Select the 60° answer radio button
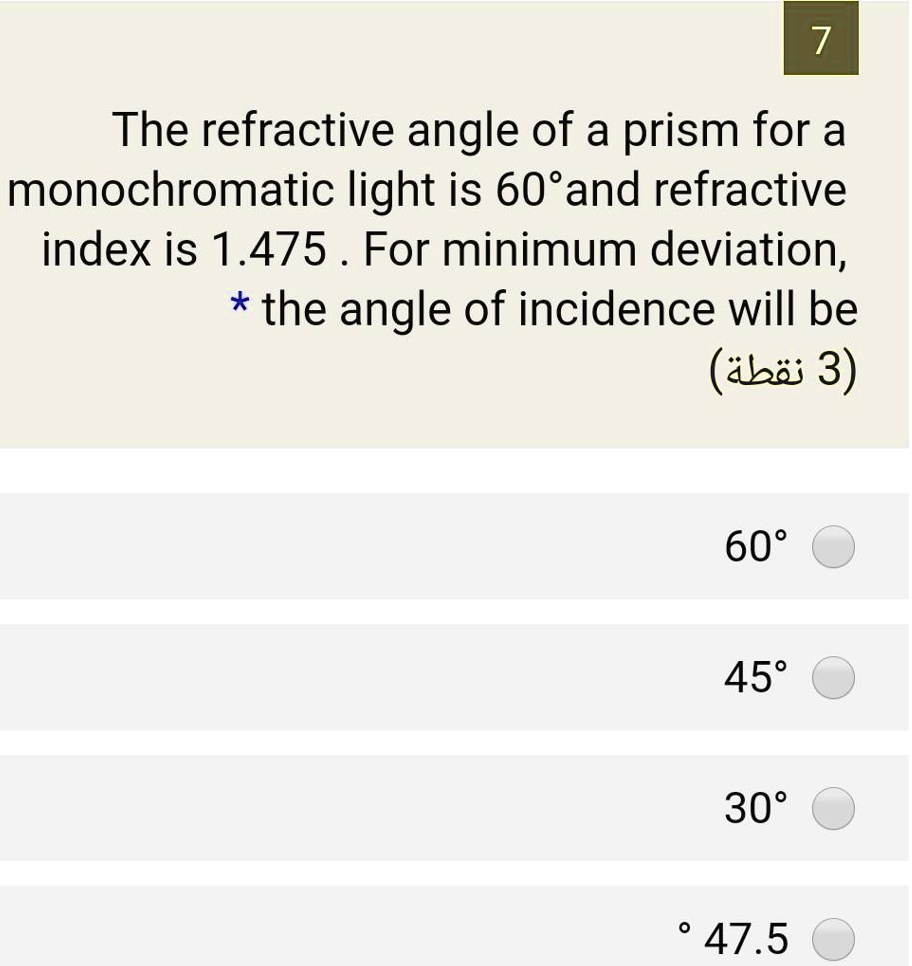 pos(833,548)
